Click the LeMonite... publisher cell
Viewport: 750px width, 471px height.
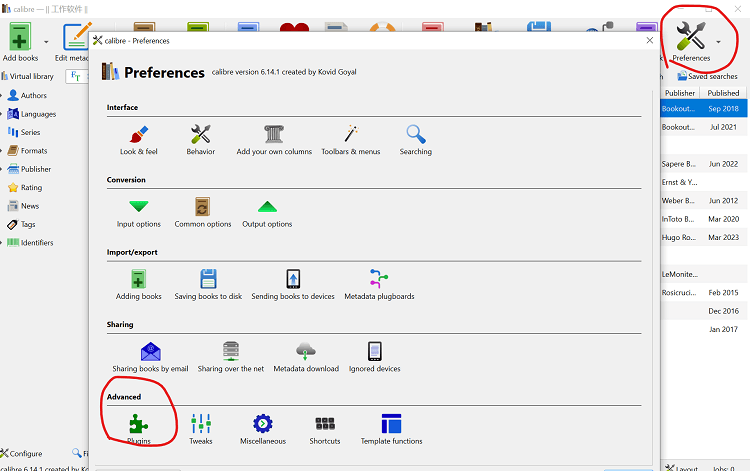[680, 274]
